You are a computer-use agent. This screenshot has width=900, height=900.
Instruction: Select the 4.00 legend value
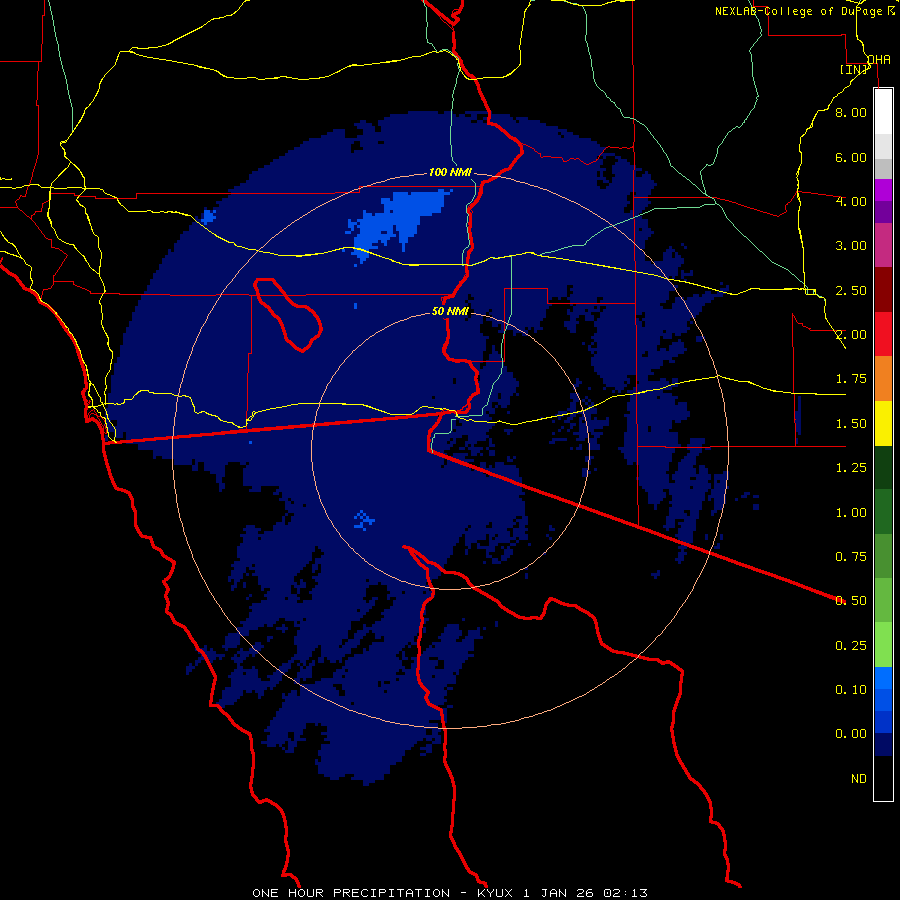(851, 201)
